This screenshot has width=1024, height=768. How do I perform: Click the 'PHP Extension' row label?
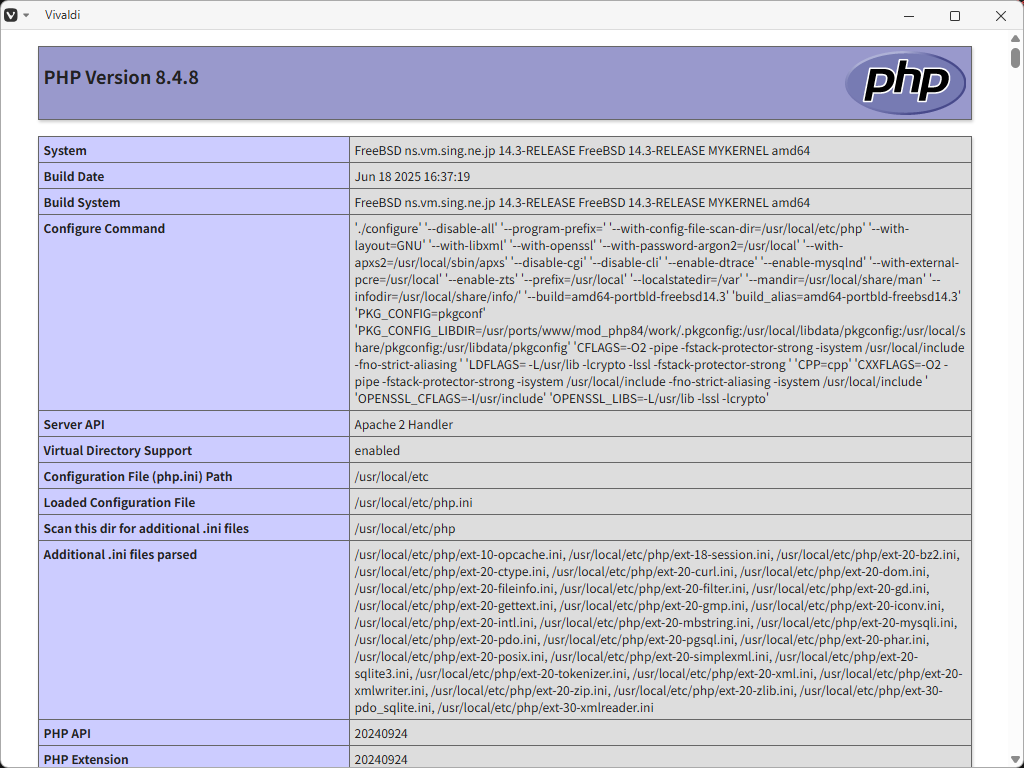[86, 760]
